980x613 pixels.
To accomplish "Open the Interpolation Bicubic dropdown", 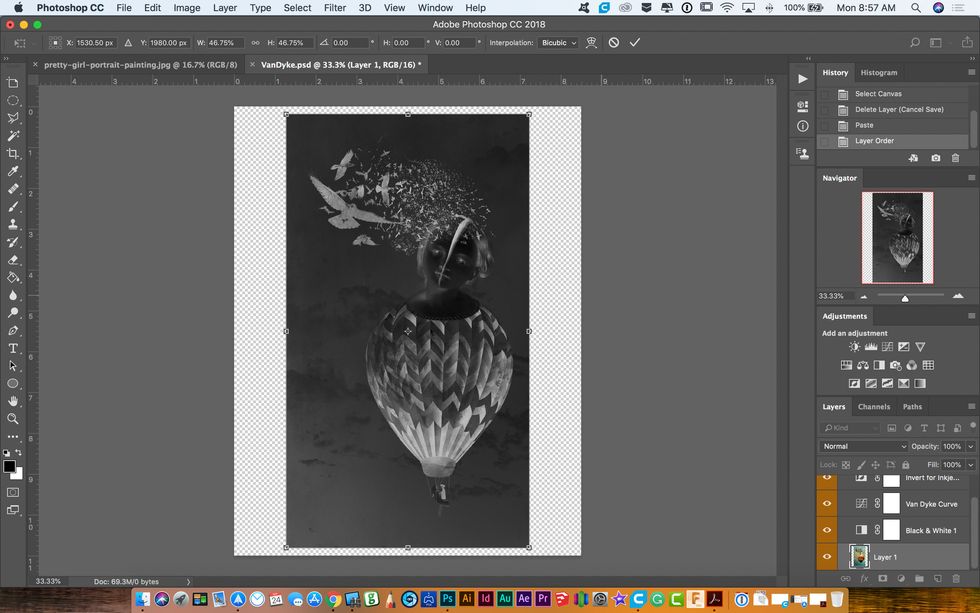I will tap(558, 43).
